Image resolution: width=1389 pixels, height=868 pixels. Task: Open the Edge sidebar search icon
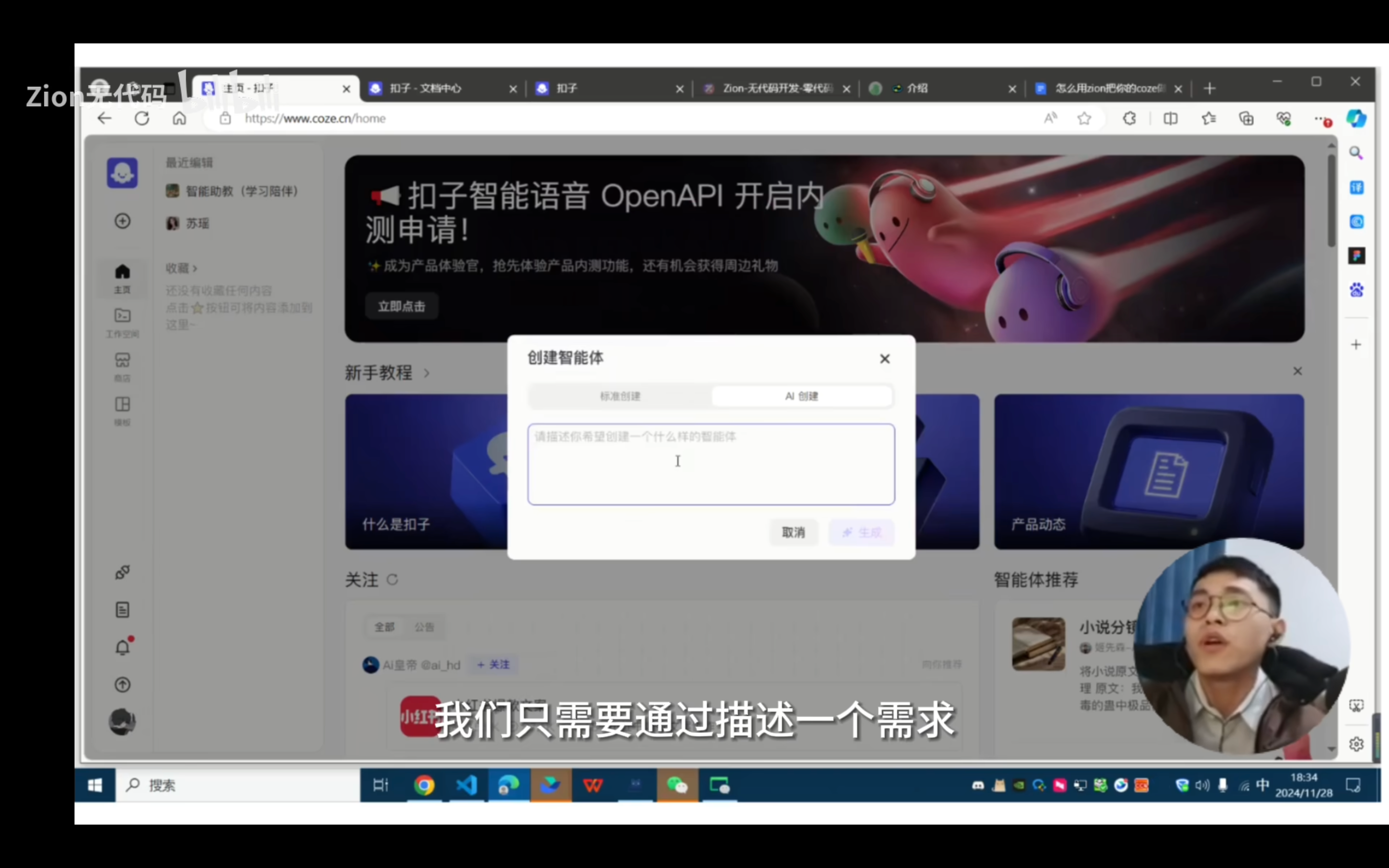click(x=1356, y=153)
